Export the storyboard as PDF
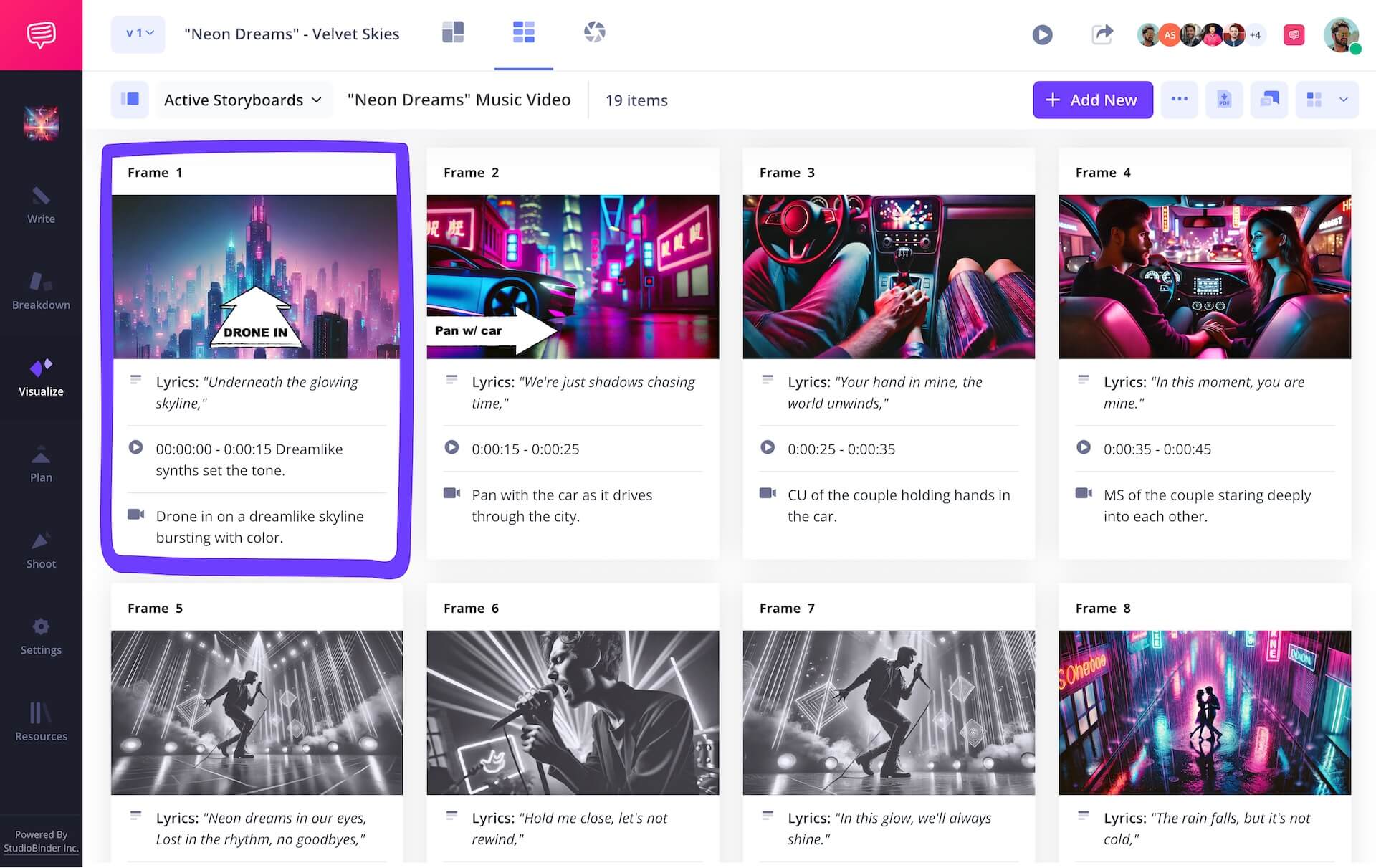The height and width of the screenshot is (868, 1376). 1224,100
